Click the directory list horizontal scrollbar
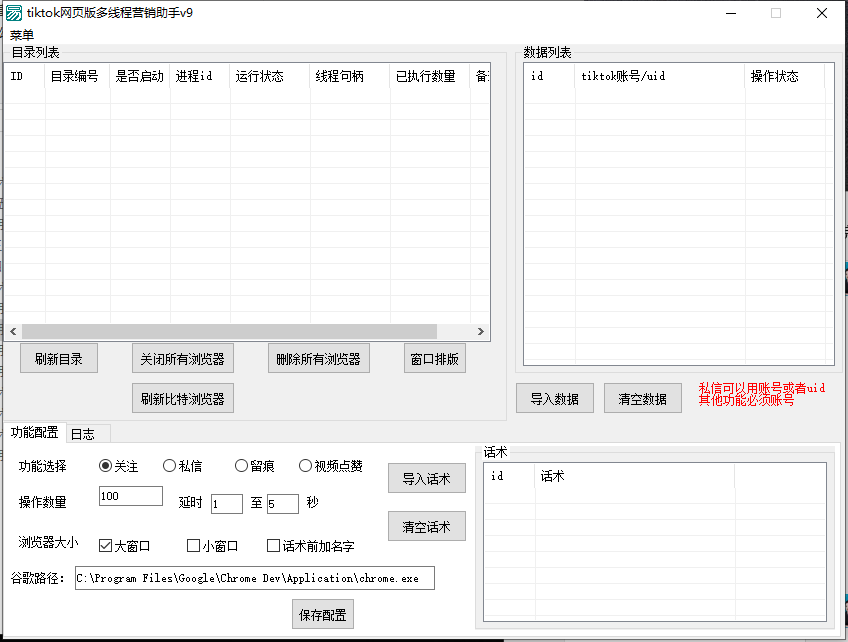The image size is (848, 642). click(229, 331)
